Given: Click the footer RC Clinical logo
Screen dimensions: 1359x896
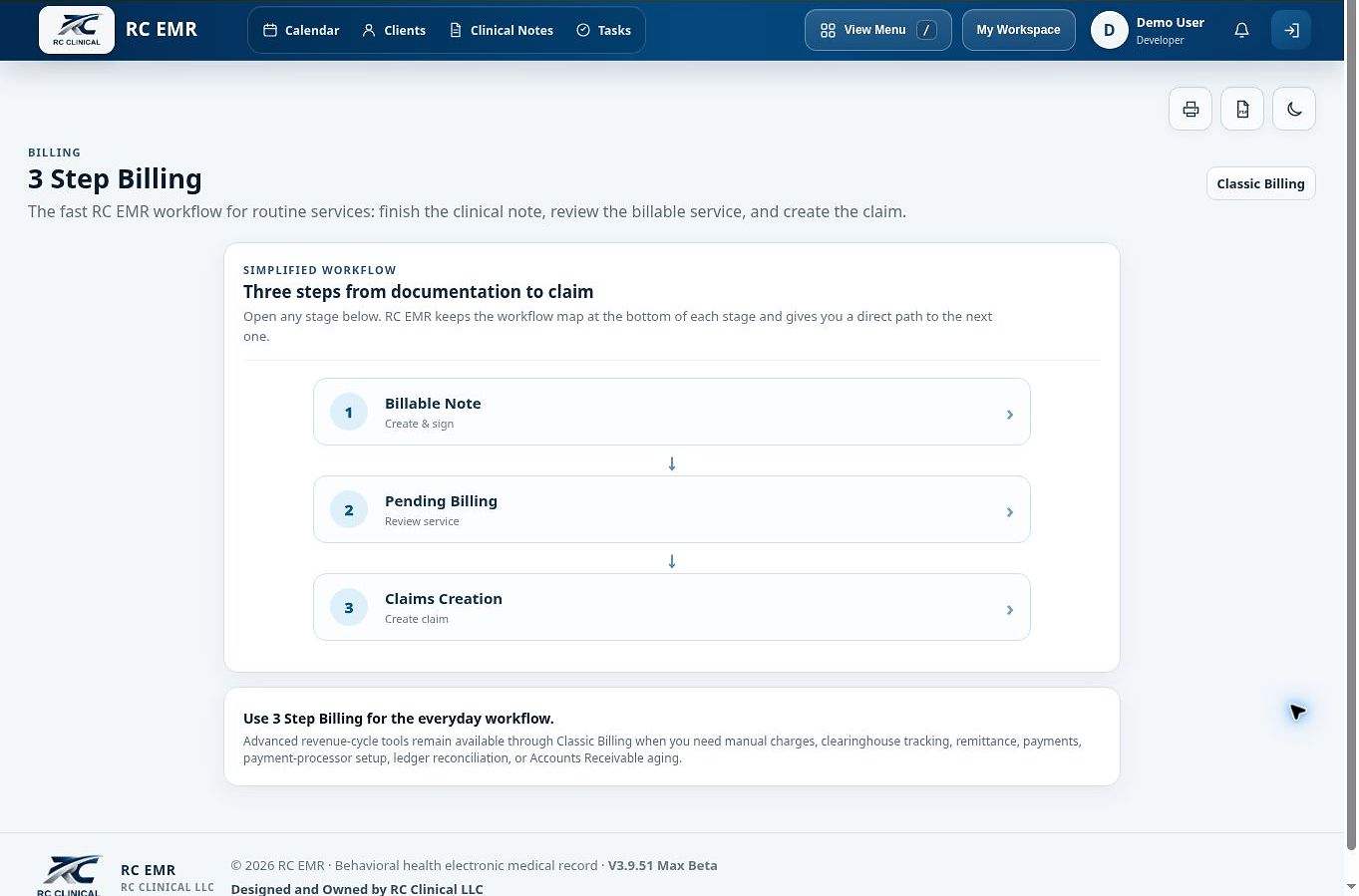Looking at the screenshot, I should (x=69, y=875).
